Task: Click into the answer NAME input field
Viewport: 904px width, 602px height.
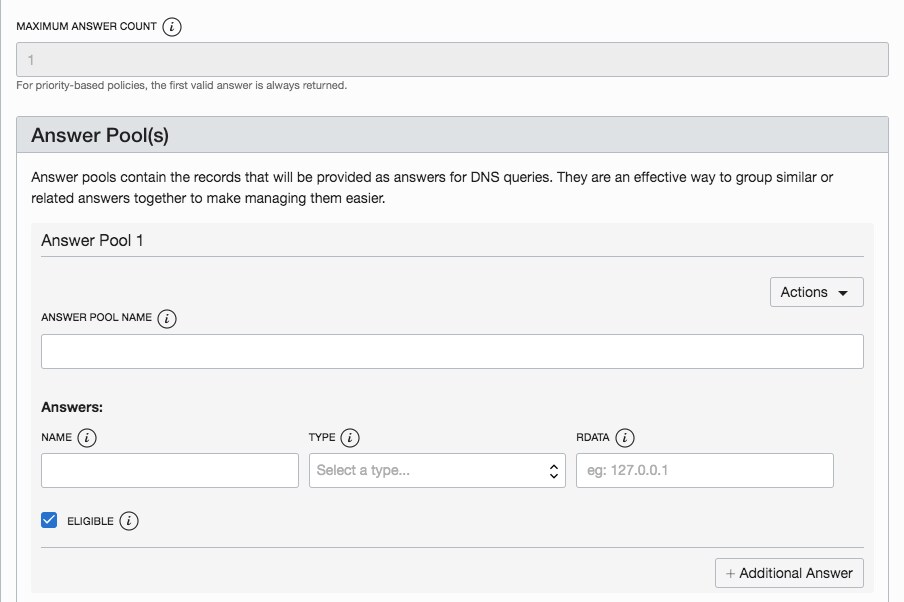Action: (x=170, y=470)
